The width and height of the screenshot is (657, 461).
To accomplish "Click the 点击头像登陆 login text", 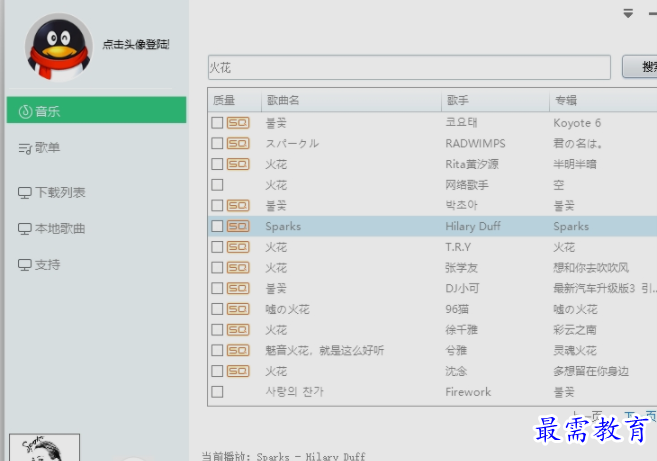I will tap(136, 44).
